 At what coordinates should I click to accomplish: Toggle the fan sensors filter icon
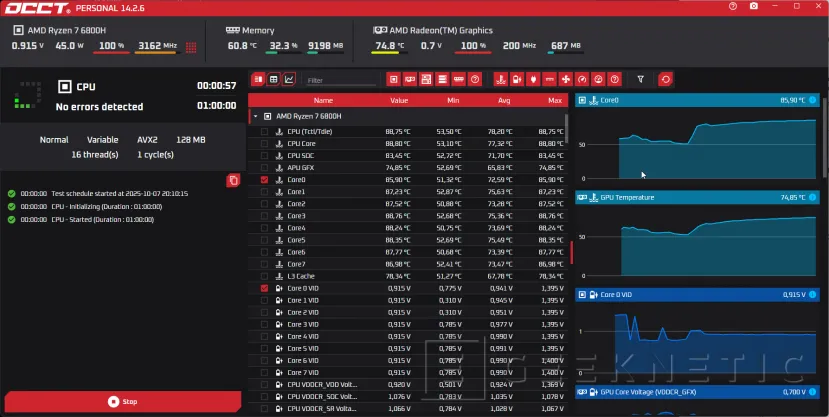tap(566, 79)
